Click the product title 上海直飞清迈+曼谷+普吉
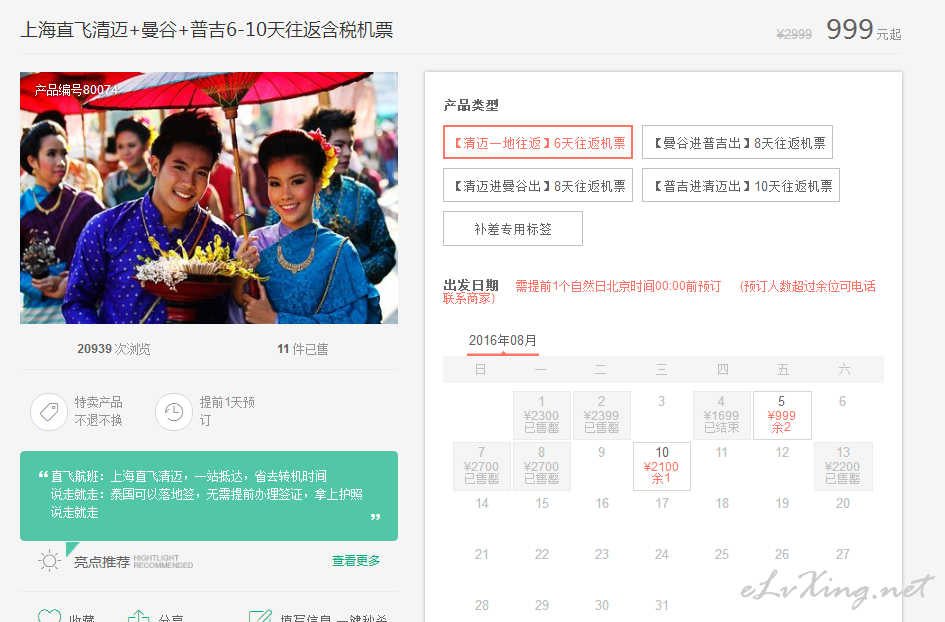 coord(207,30)
